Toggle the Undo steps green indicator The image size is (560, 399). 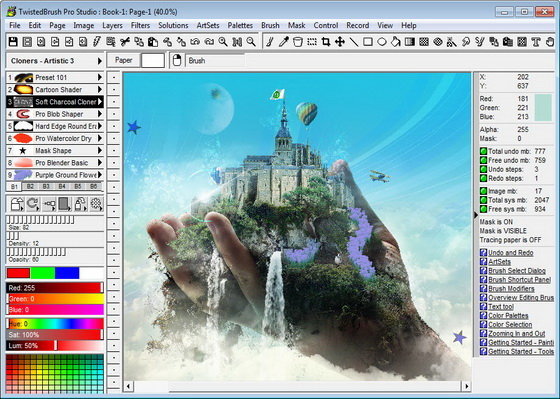coord(483,169)
